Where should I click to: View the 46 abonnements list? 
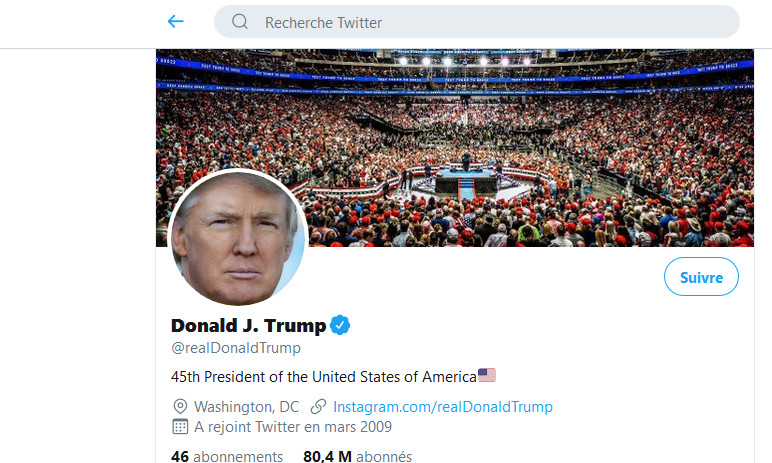pyautogui.click(x=227, y=456)
